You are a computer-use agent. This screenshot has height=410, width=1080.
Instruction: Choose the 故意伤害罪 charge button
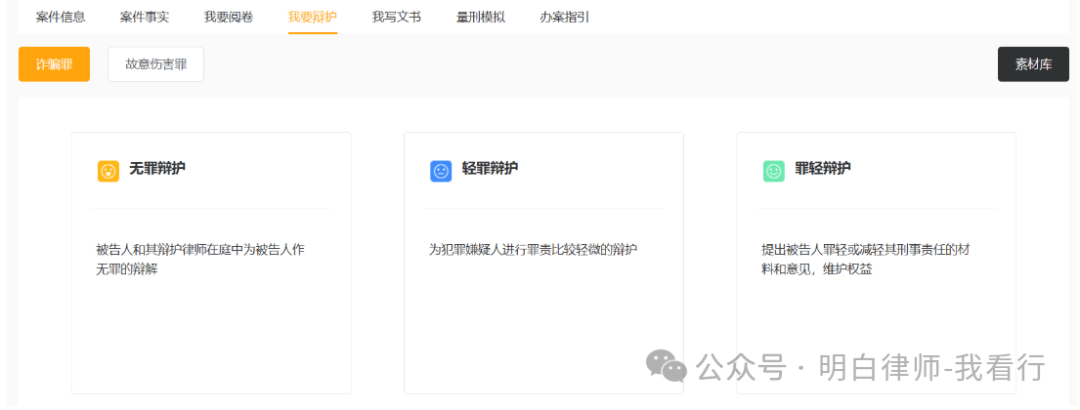(156, 64)
